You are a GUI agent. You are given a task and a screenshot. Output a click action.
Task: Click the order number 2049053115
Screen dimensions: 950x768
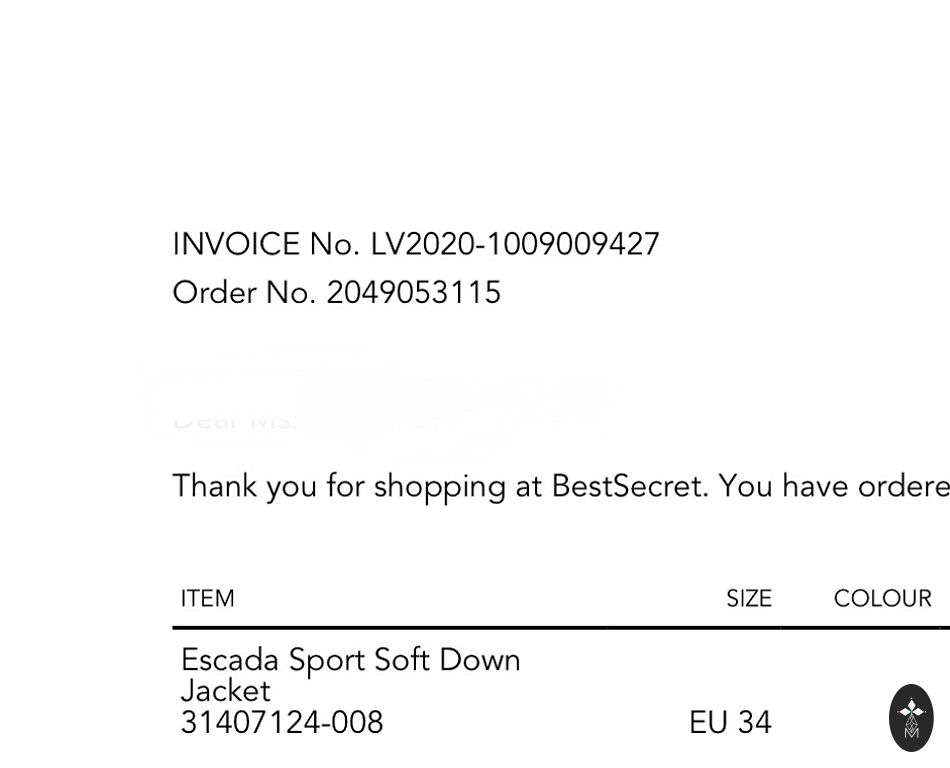[413, 293]
